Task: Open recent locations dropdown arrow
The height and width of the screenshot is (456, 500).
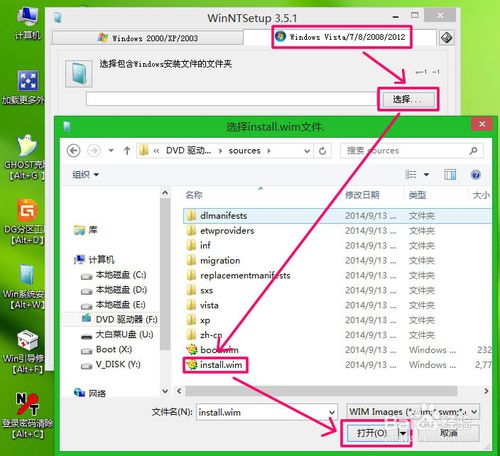Action: tap(111, 151)
